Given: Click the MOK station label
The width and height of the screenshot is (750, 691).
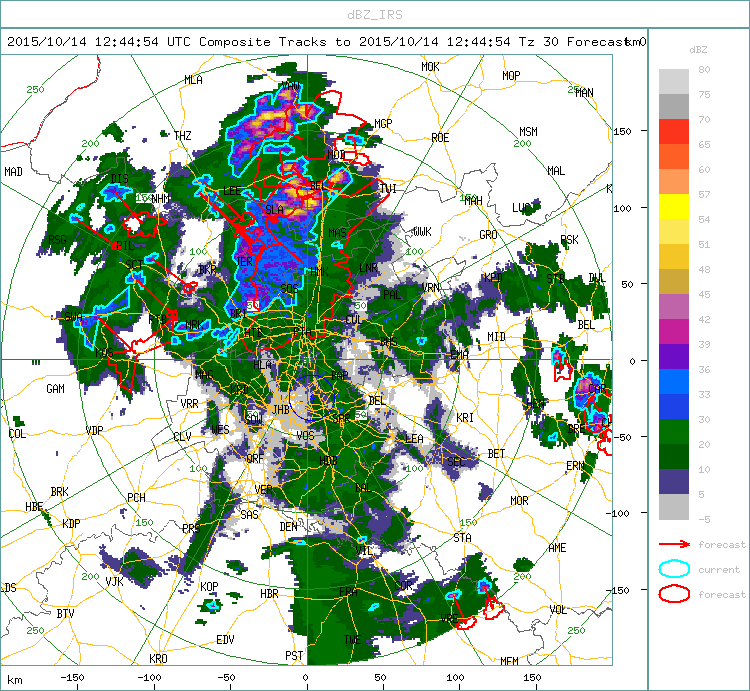Looking at the screenshot, I should pos(430,67).
